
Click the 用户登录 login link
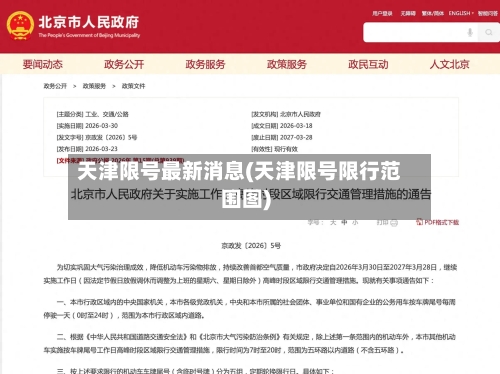coord(382,13)
